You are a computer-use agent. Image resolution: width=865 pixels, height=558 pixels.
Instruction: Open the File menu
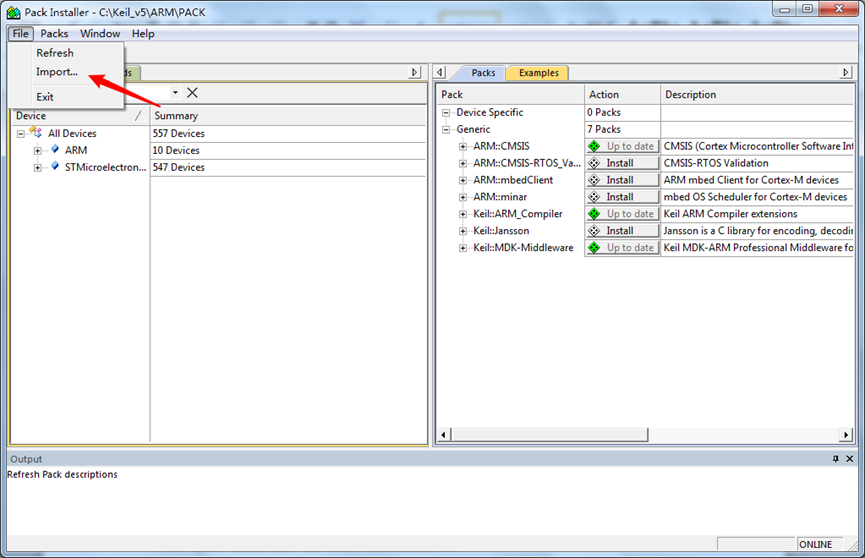[20, 34]
